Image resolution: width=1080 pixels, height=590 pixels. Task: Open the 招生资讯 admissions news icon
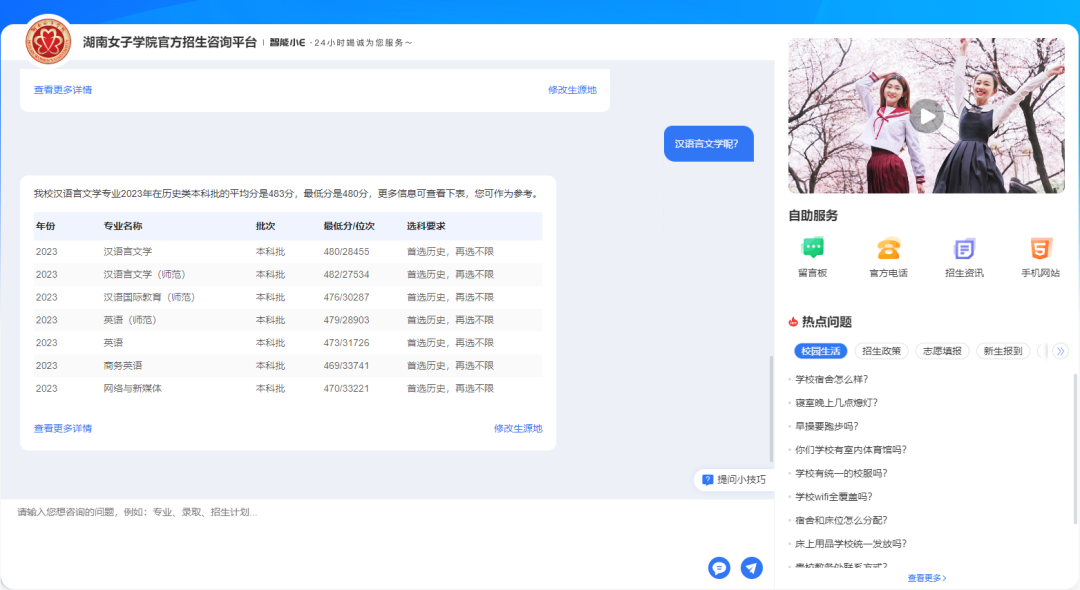point(964,249)
